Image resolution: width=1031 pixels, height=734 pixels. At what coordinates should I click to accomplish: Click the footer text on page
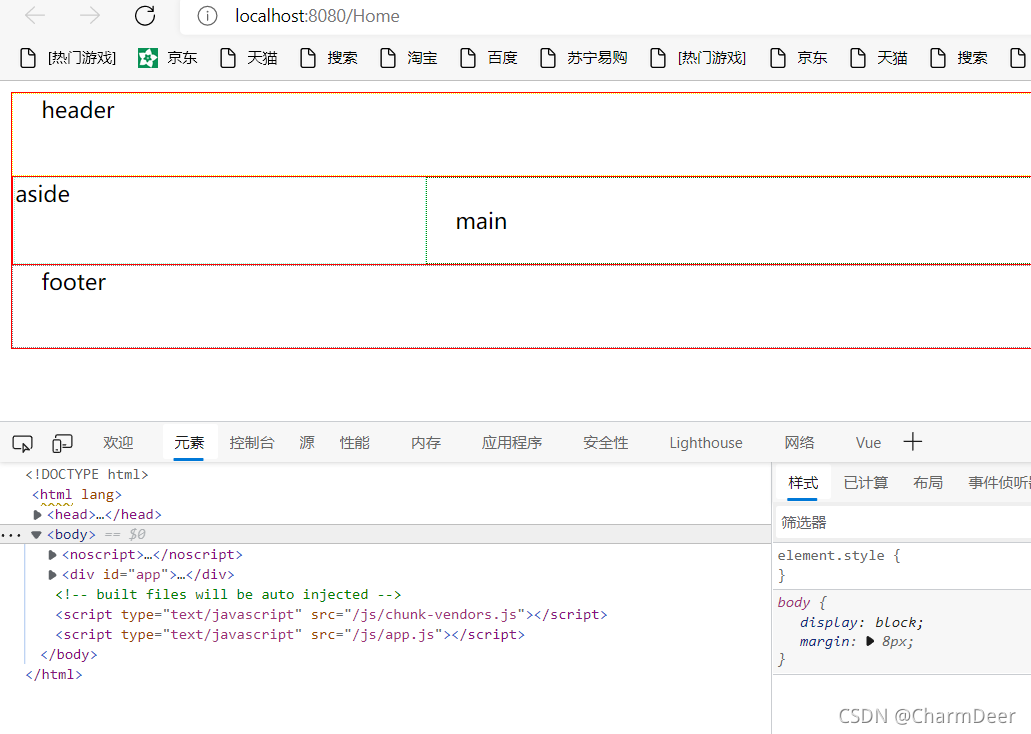(74, 282)
